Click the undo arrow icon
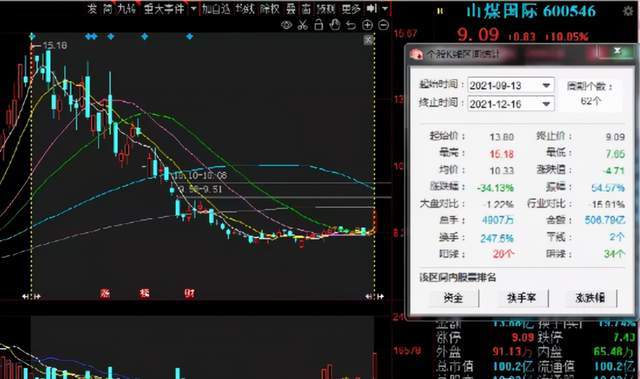This screenshot has height=379, width=640. click(x=351, y=25)
